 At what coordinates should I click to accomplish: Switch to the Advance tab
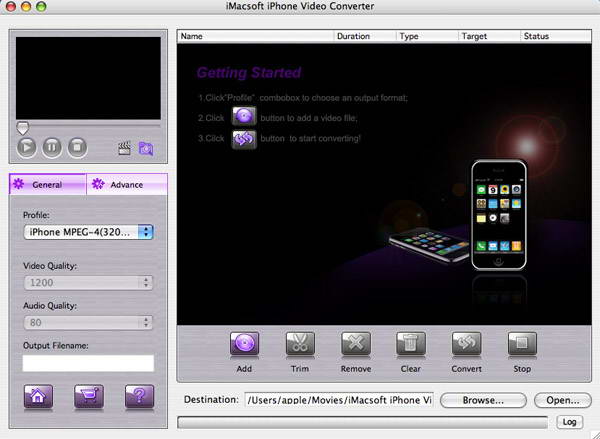pos(127,184)
